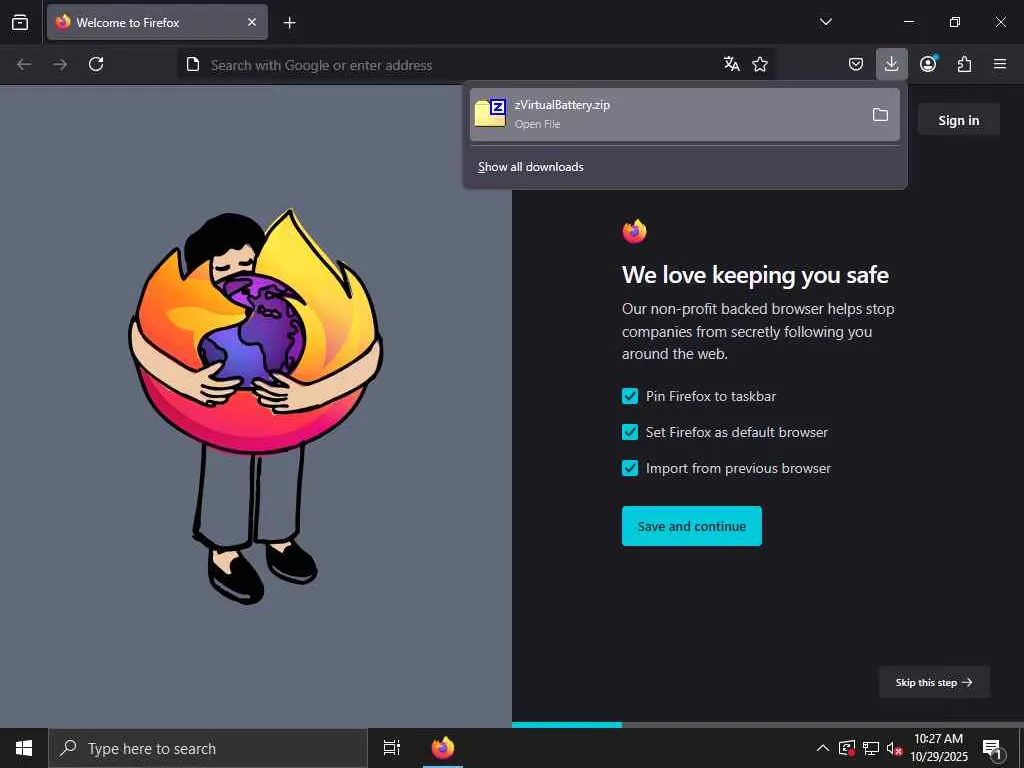The width and height of the screenshot is (1024, 768).
Task: Go forward with the forward arrow
Action: pos(60,64)
